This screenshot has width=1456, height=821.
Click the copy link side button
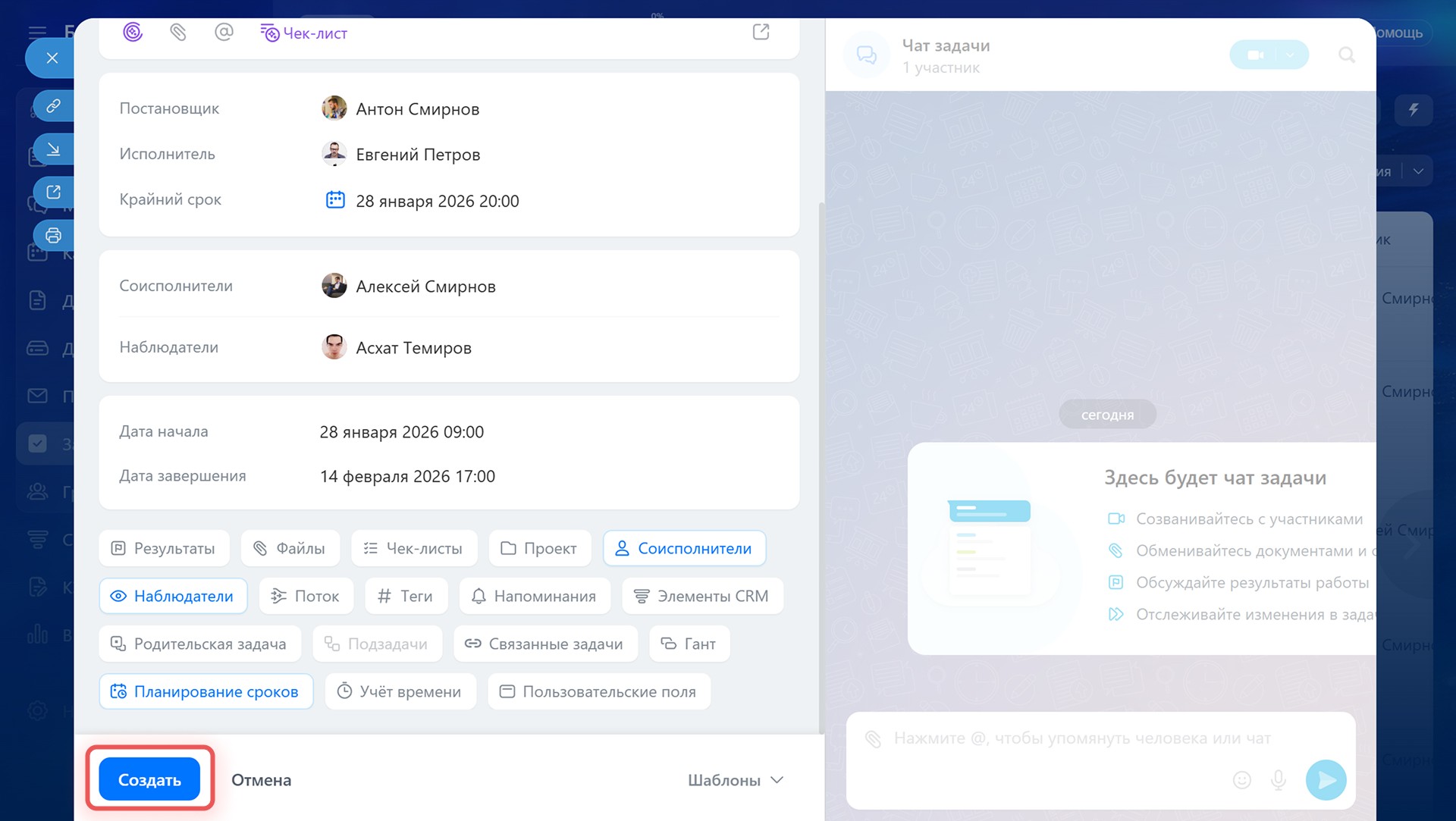pos(53,105)
